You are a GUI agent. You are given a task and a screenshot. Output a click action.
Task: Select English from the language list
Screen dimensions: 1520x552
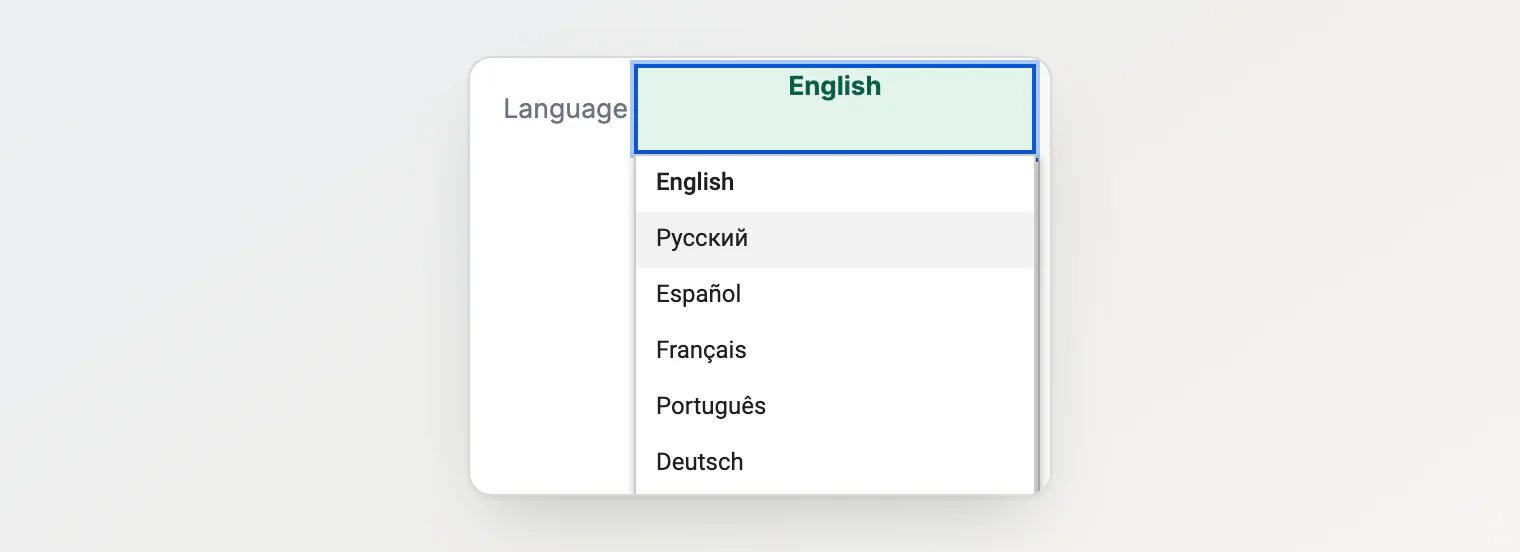point(835,183)
